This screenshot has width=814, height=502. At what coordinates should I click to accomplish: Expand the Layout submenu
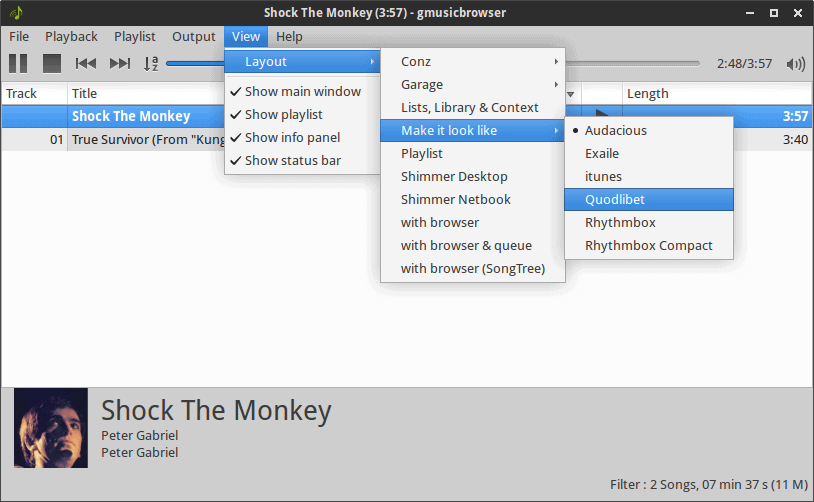(x=302, y=61)
